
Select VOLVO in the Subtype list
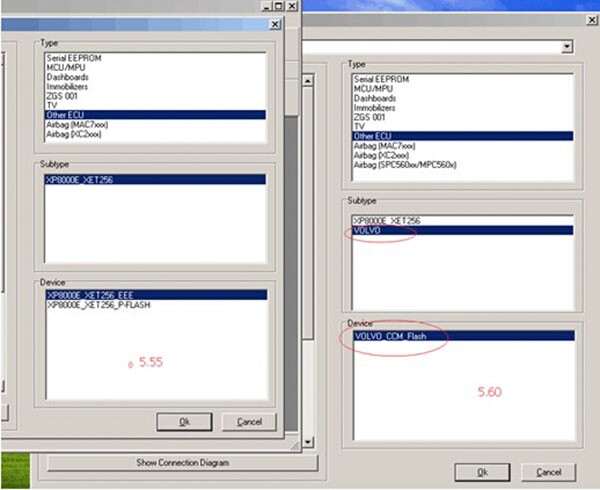pos(370,230)
